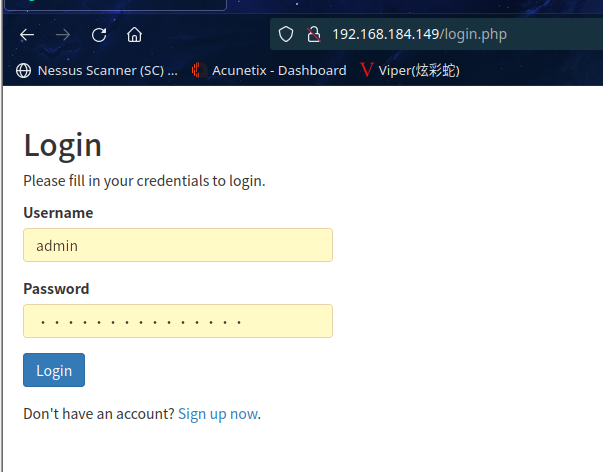Focus the Username field containing admin
603x472 pixels.
pos(177,245)
